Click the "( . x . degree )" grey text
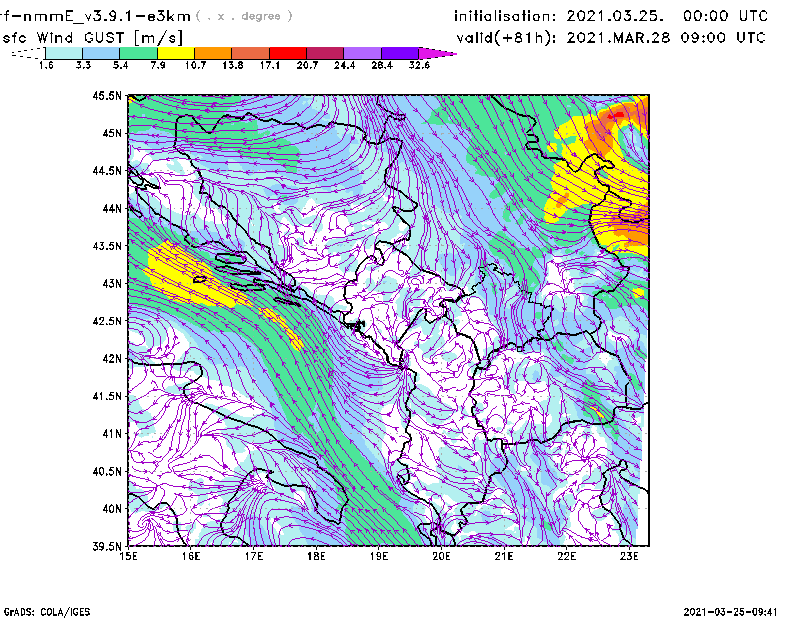 point(244,16)
